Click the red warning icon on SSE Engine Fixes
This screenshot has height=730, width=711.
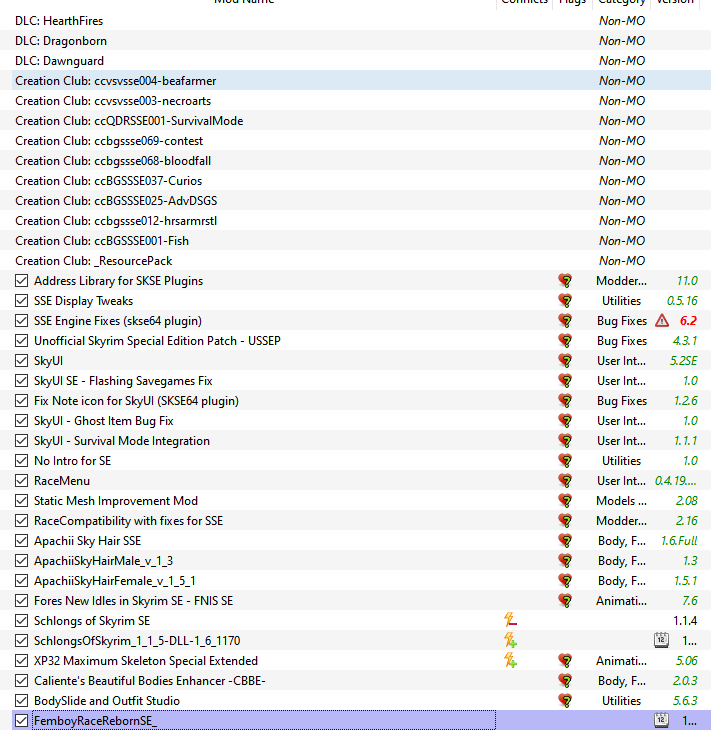pos(662,321)
